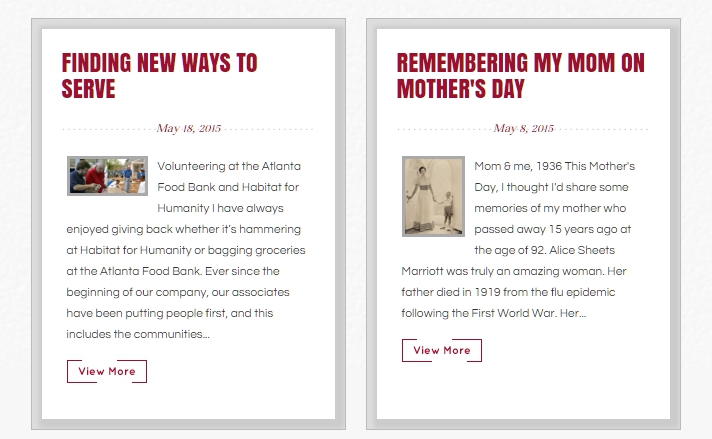Click "Volunteering at the Atlanta" excerpt line
The image size is (712, 439).
(x=229, y=166)
